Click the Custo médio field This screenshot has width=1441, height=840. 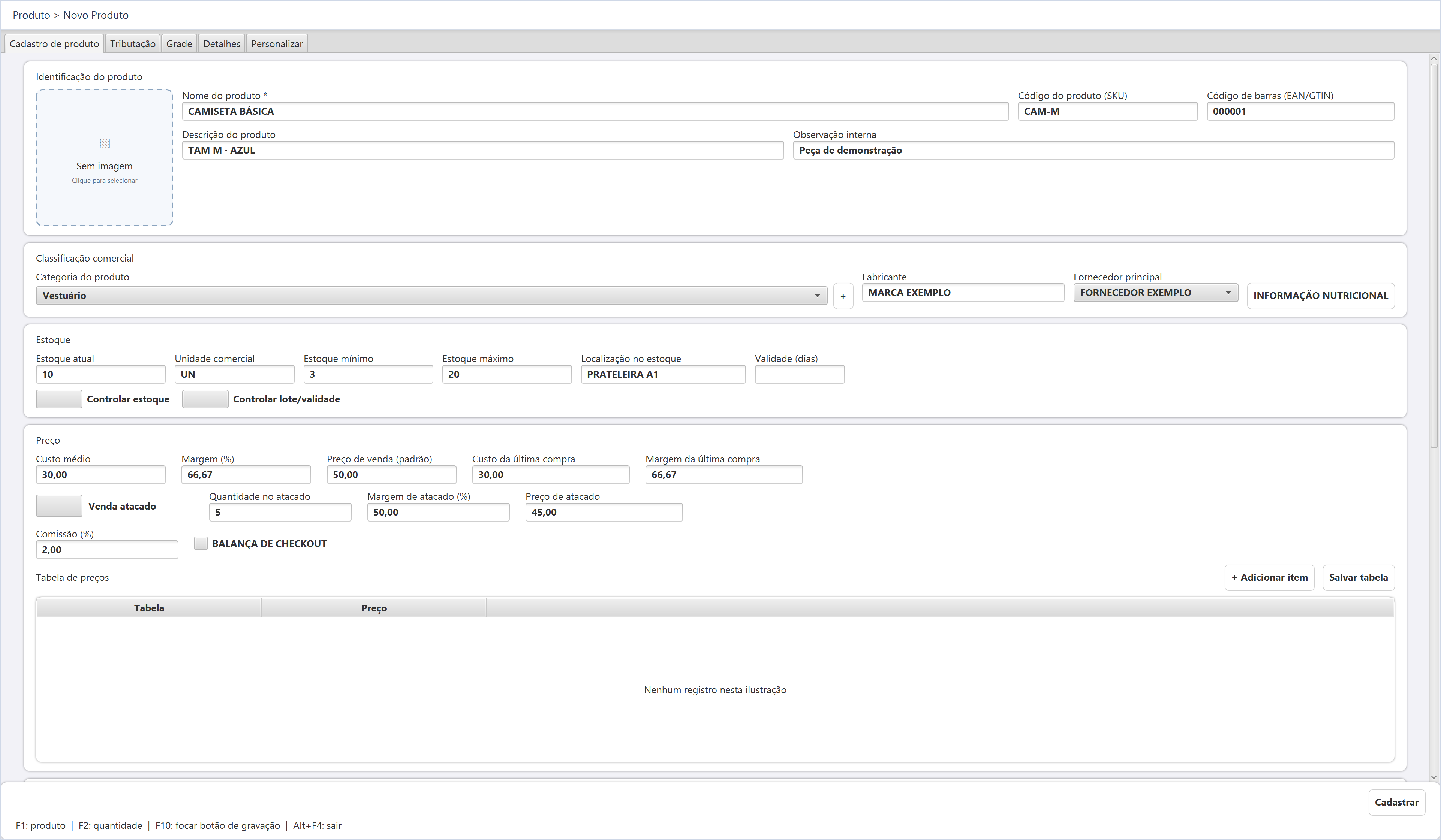(x=100, y=475)
